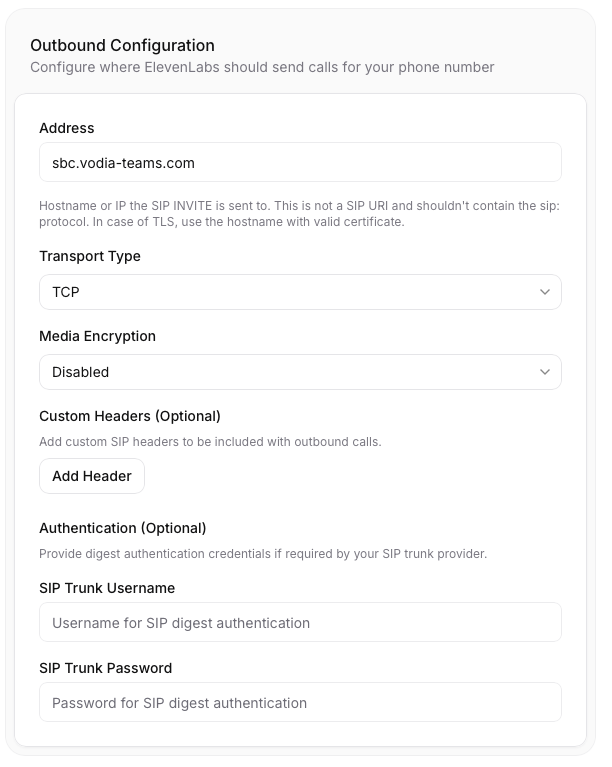Click the chevron arrow in the Disabled selector
The width and height of the screenshot is (612, 767).
coord(544,372)
